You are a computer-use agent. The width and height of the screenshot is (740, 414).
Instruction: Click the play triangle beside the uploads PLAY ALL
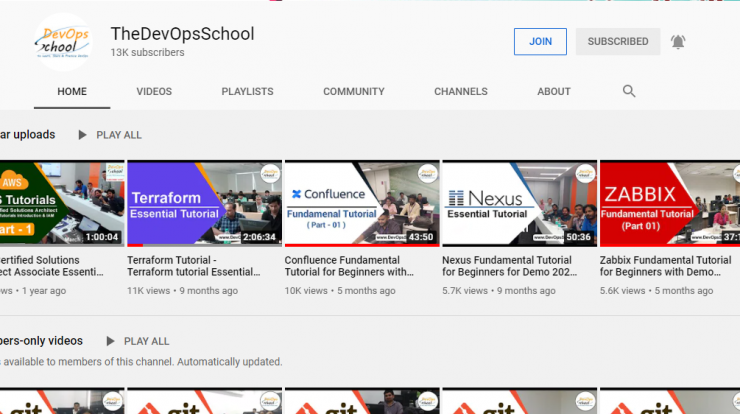click(x=82, y=135)
